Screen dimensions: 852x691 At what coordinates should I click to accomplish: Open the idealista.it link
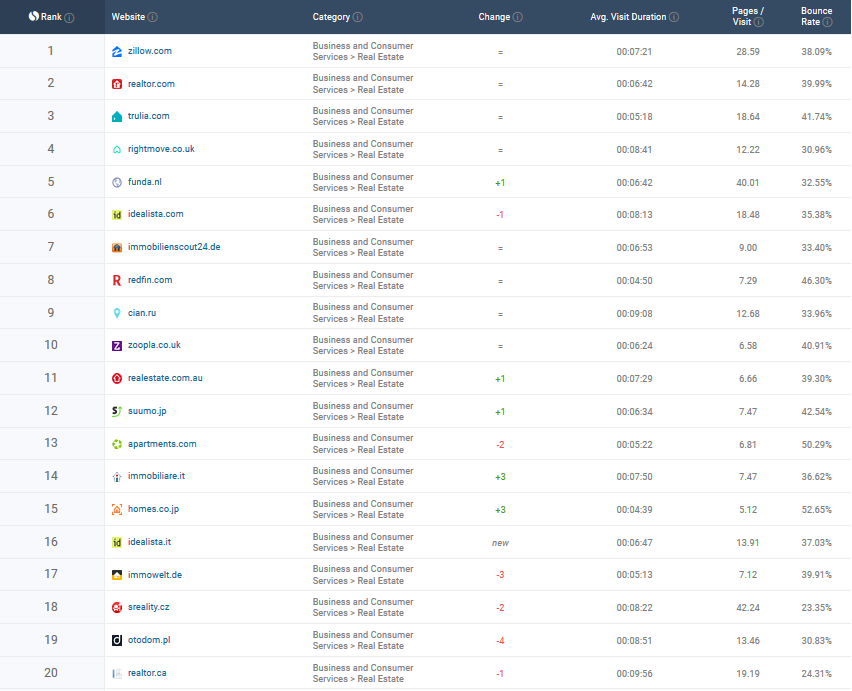(x=149, y=542)
